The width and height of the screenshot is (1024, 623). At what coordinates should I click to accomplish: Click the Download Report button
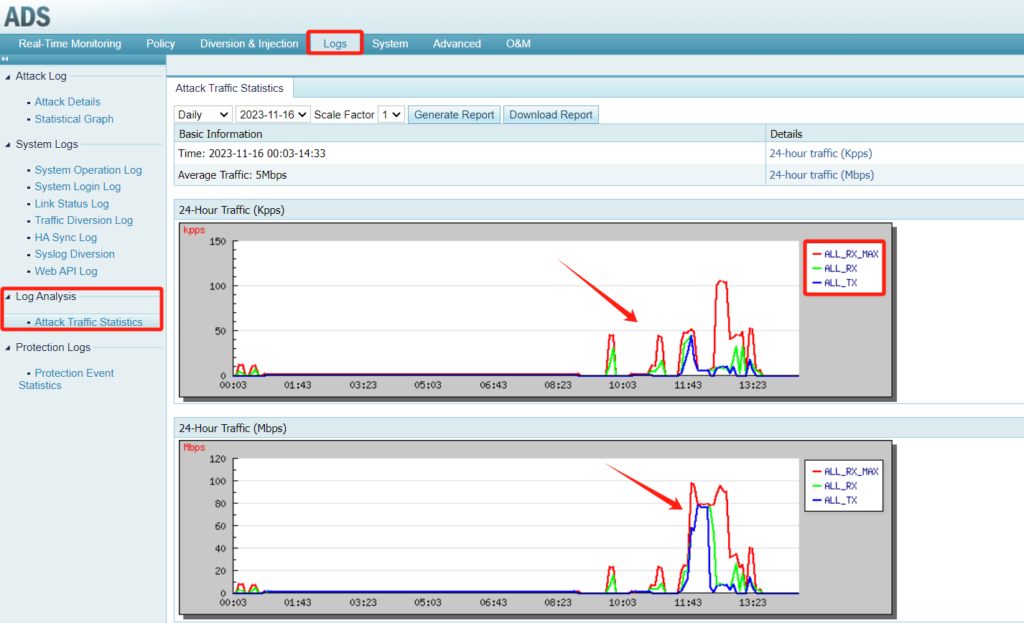(551, 114)
